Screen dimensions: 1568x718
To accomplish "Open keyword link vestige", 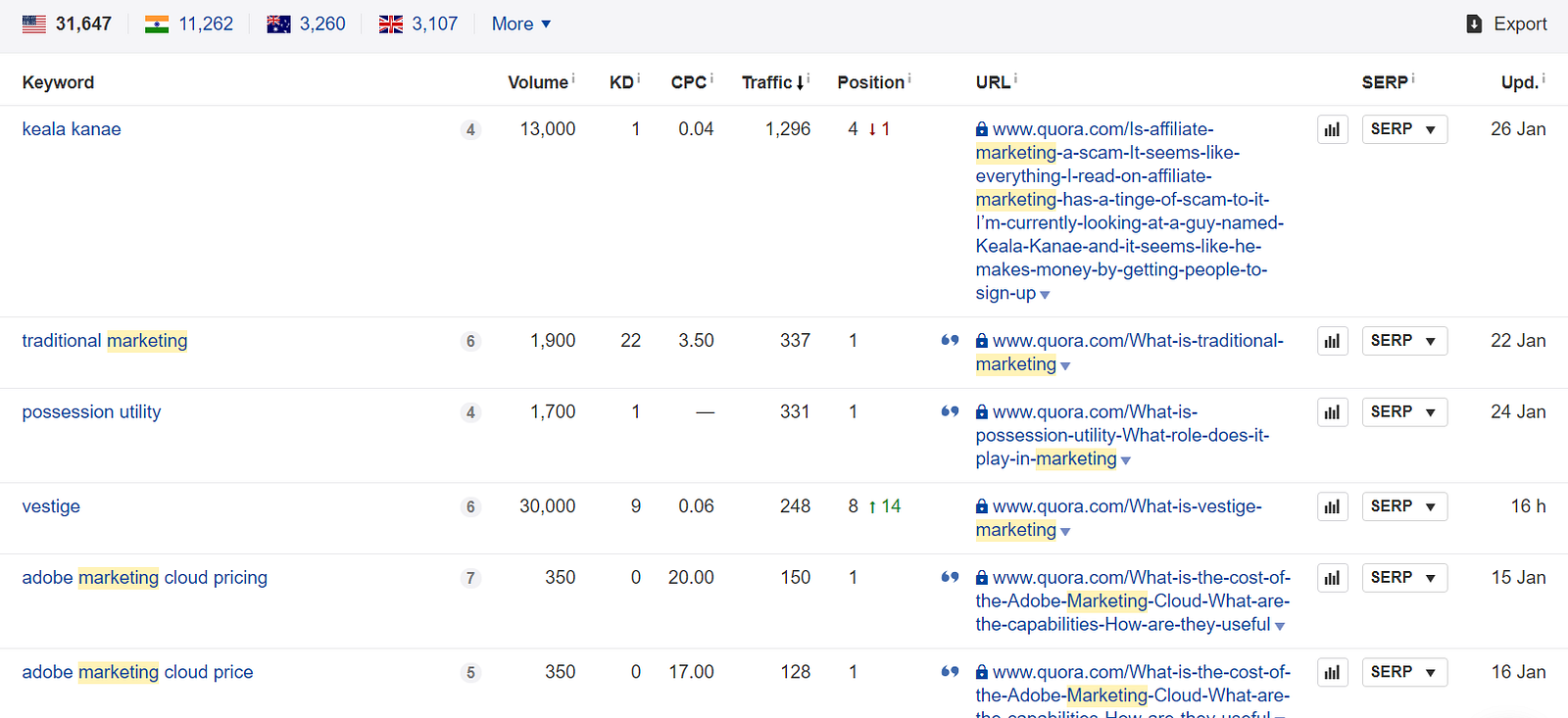I will [x=51, y=506].
